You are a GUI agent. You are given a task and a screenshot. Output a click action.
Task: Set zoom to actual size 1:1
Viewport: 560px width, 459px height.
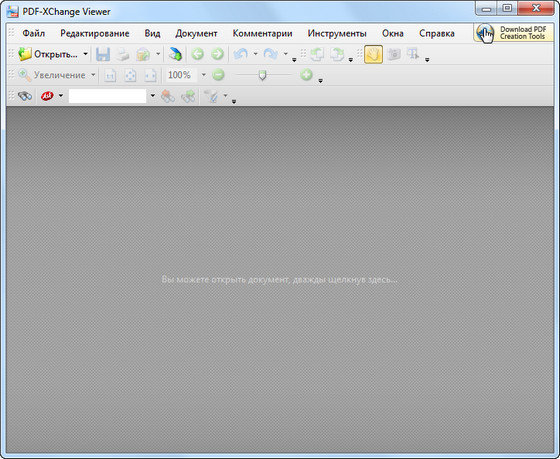pyautogui.click(x=110, y=75)
